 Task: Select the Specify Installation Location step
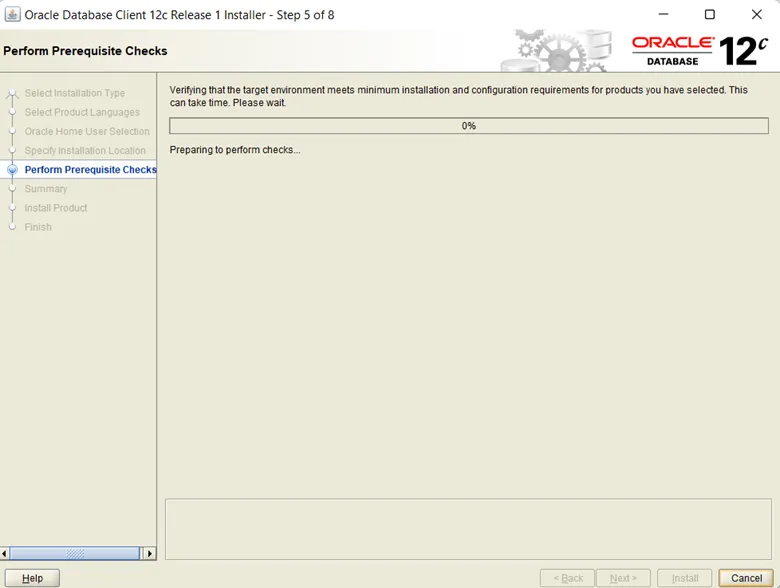pos(85,150)
